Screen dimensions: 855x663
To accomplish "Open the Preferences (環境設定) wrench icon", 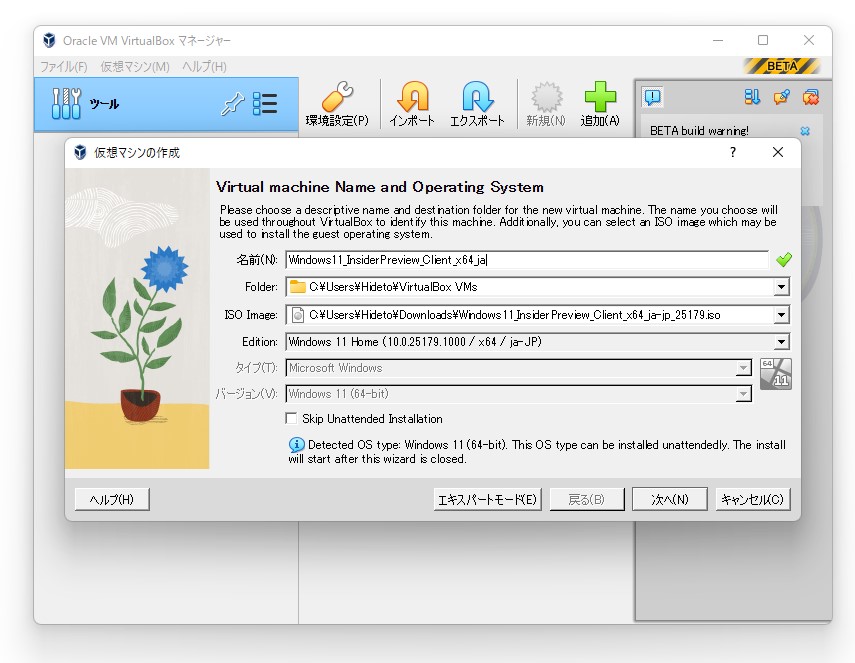I will click(x=337, y=97).
